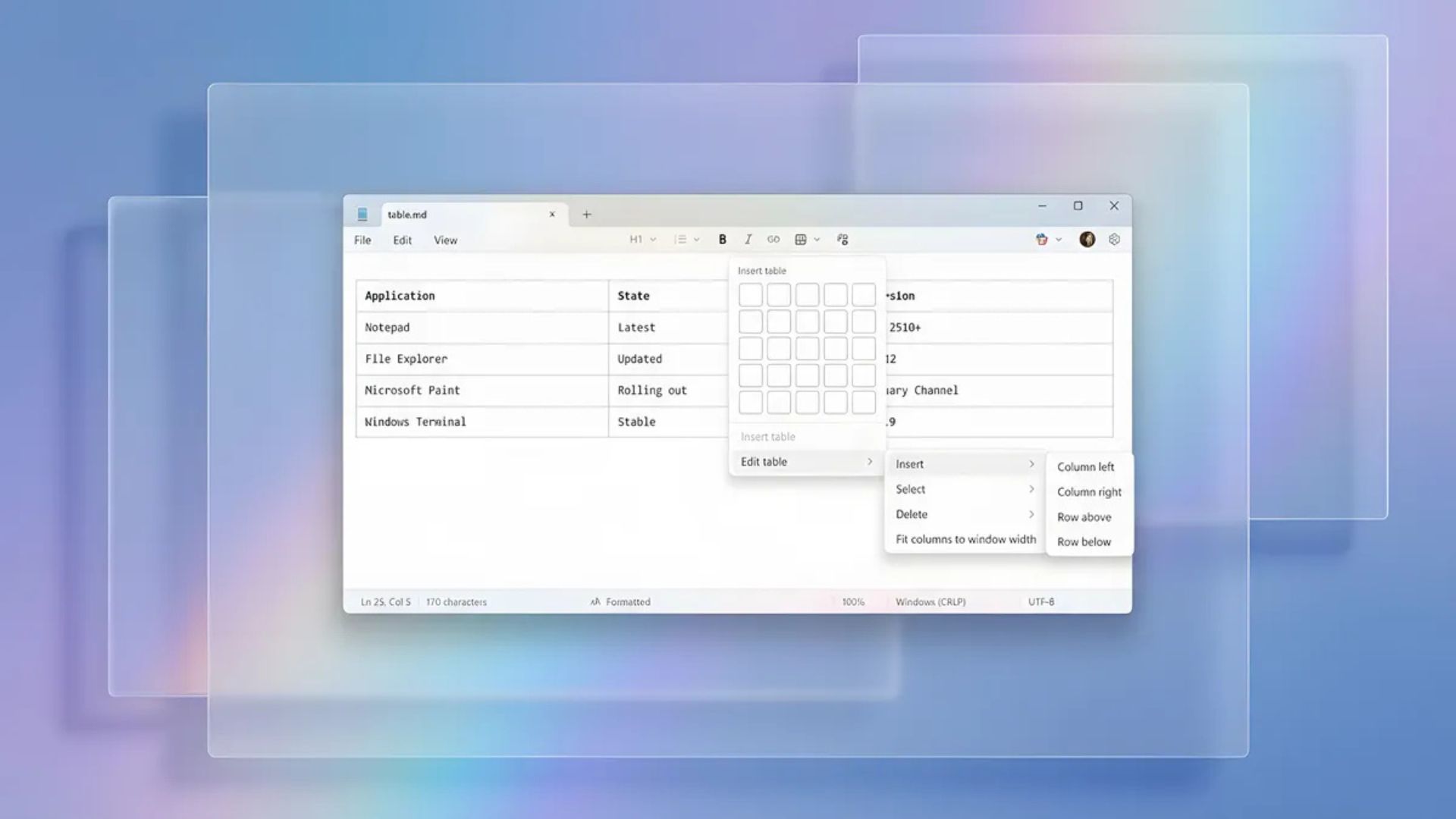The image size is (1456, 819).
Task: Choose Row below in the Insert submenu
Action: [1084, 541]
